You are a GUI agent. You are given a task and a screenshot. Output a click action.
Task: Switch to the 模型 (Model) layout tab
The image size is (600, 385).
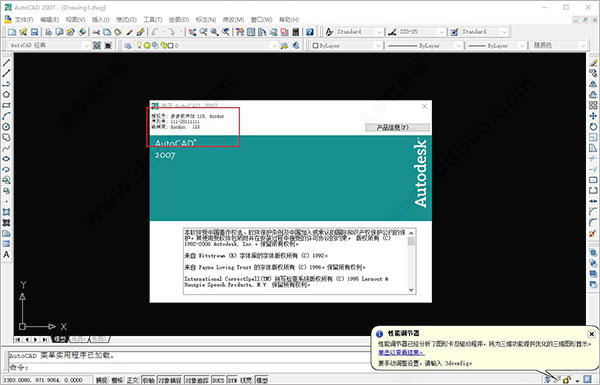60,339
